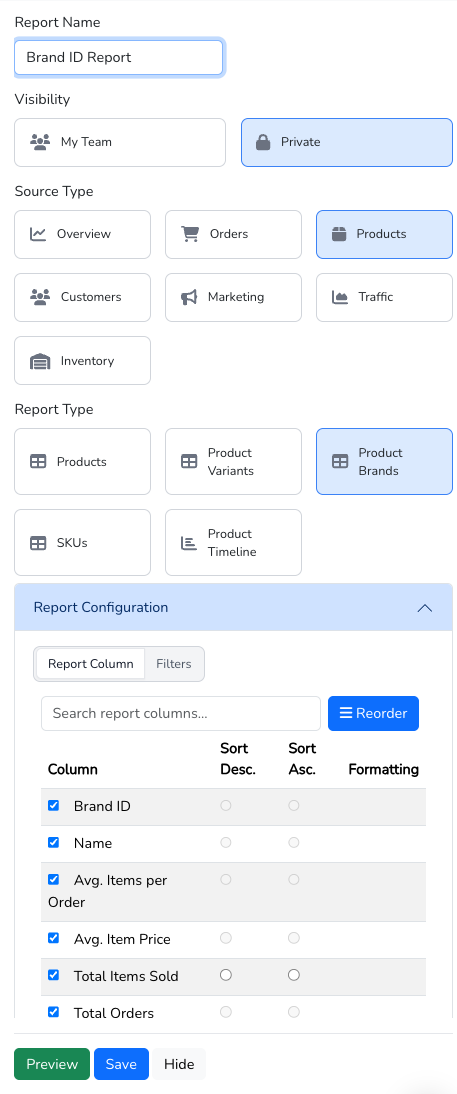
Task: Switch to the Filters tab
Action: coord(174,664)
